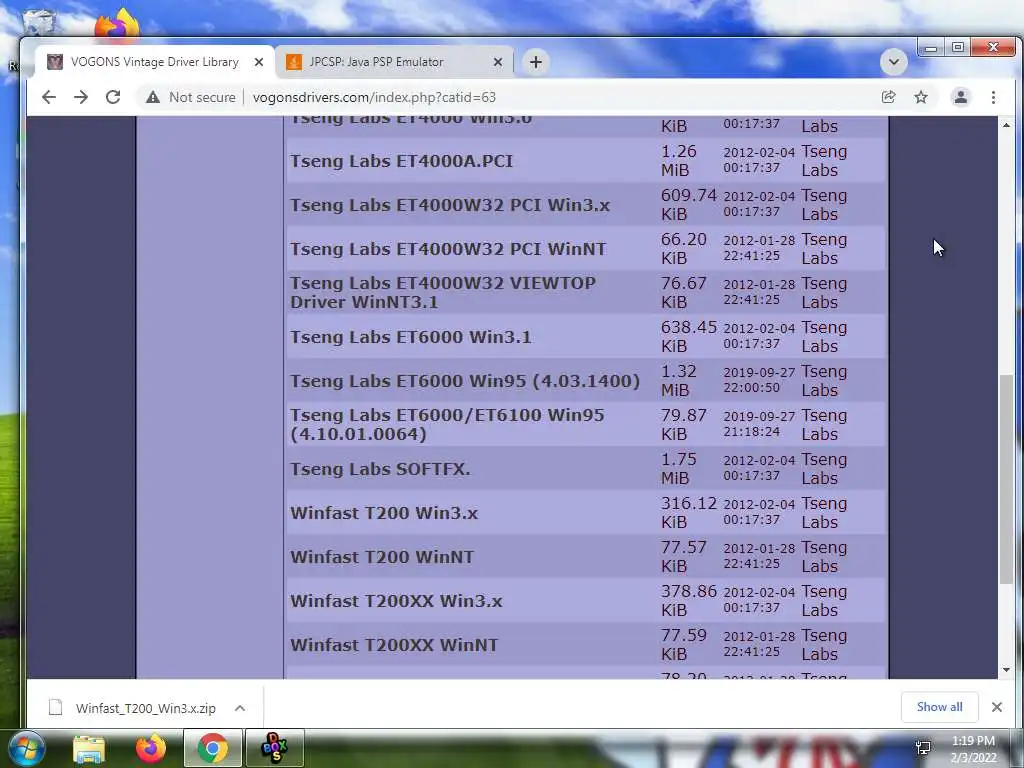This screenshot has width=1024, height=768.
Task: Open Winfast T200 Win3.x link
Action: (x=384, y=513)
